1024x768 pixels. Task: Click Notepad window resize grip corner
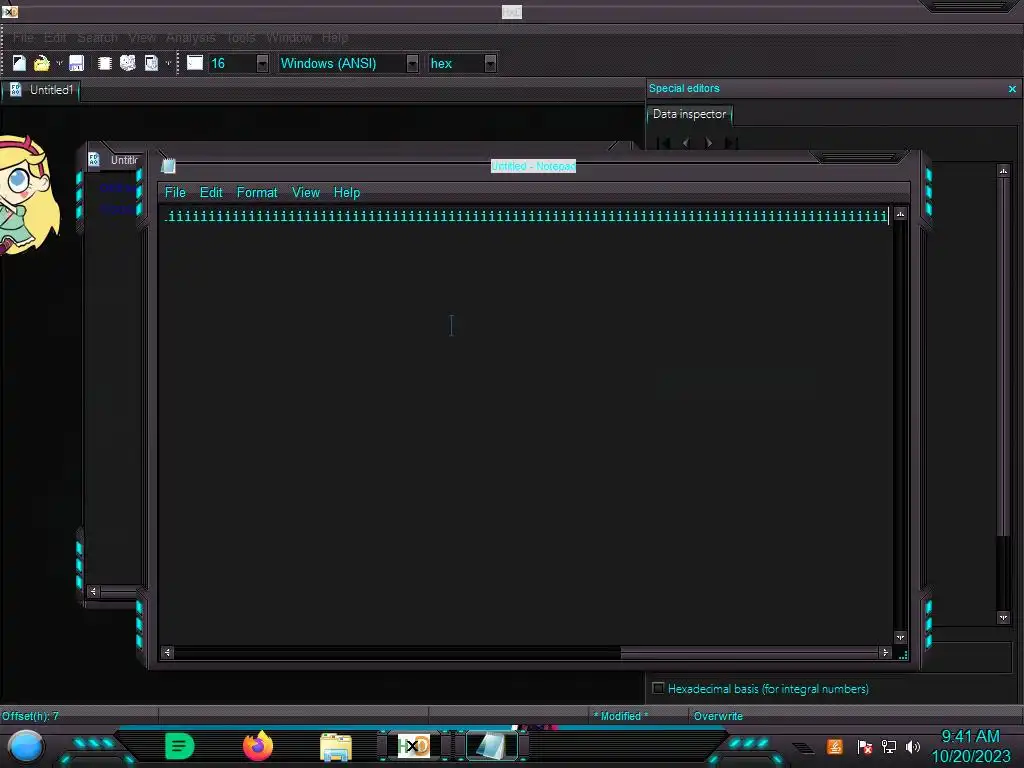click(x=903, y=654)
